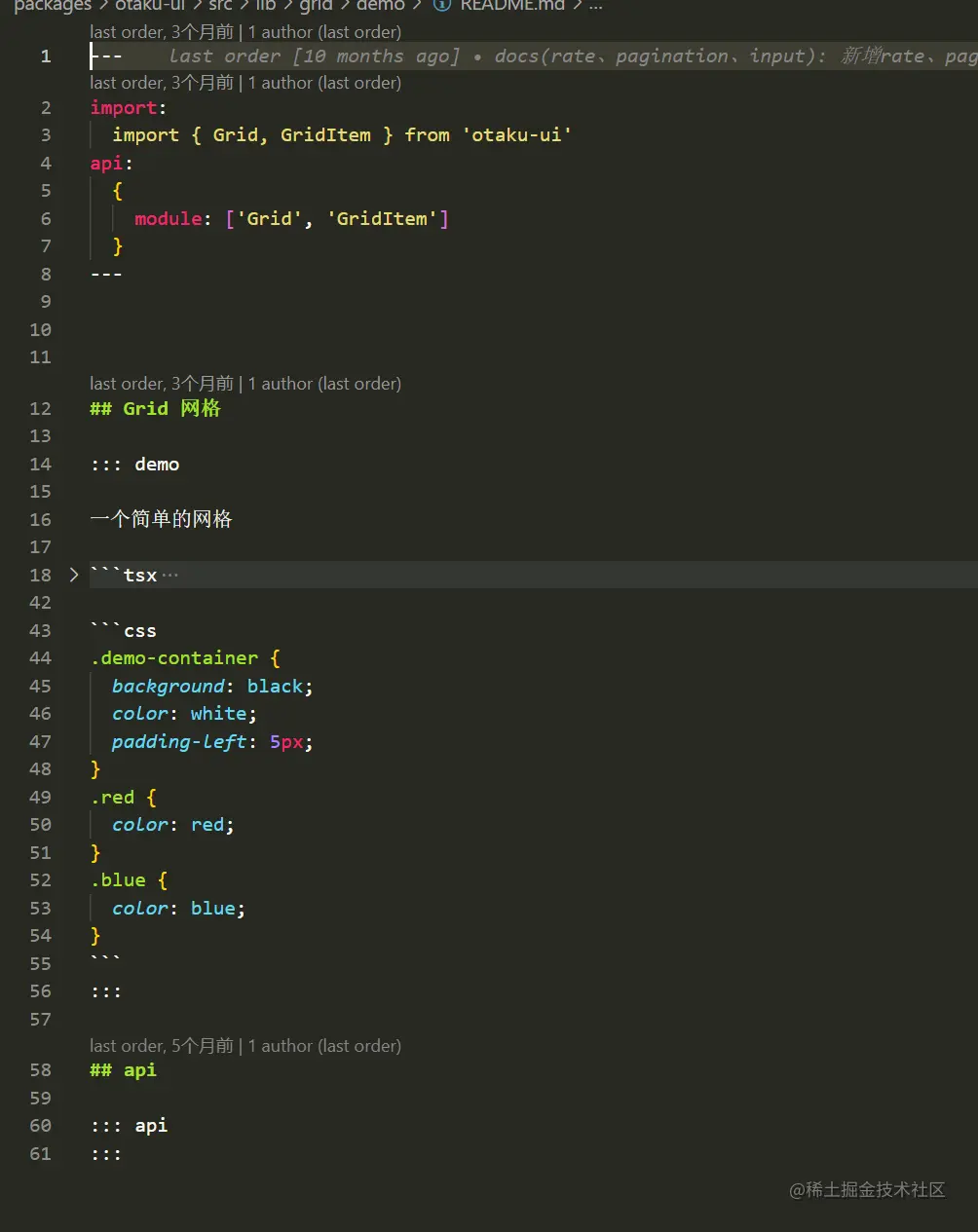978x1232 pixels.
Task: Click 'last order, 3个月前' lens above 'import:' line
Action: (162, 83)
